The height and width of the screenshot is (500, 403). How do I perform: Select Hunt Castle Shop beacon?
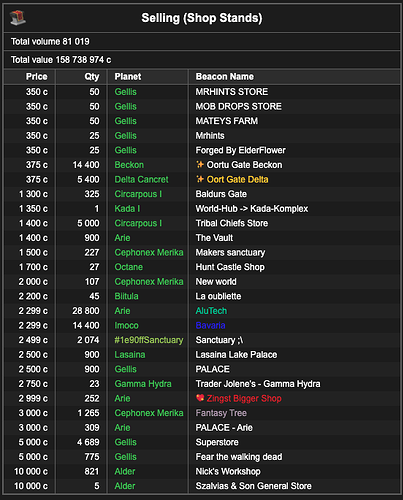pos(230,267)
